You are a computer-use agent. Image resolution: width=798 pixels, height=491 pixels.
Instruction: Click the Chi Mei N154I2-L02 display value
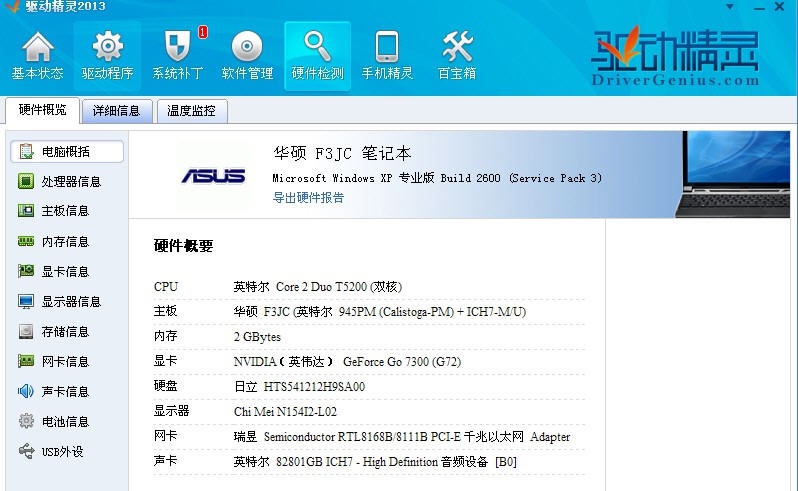285,412
